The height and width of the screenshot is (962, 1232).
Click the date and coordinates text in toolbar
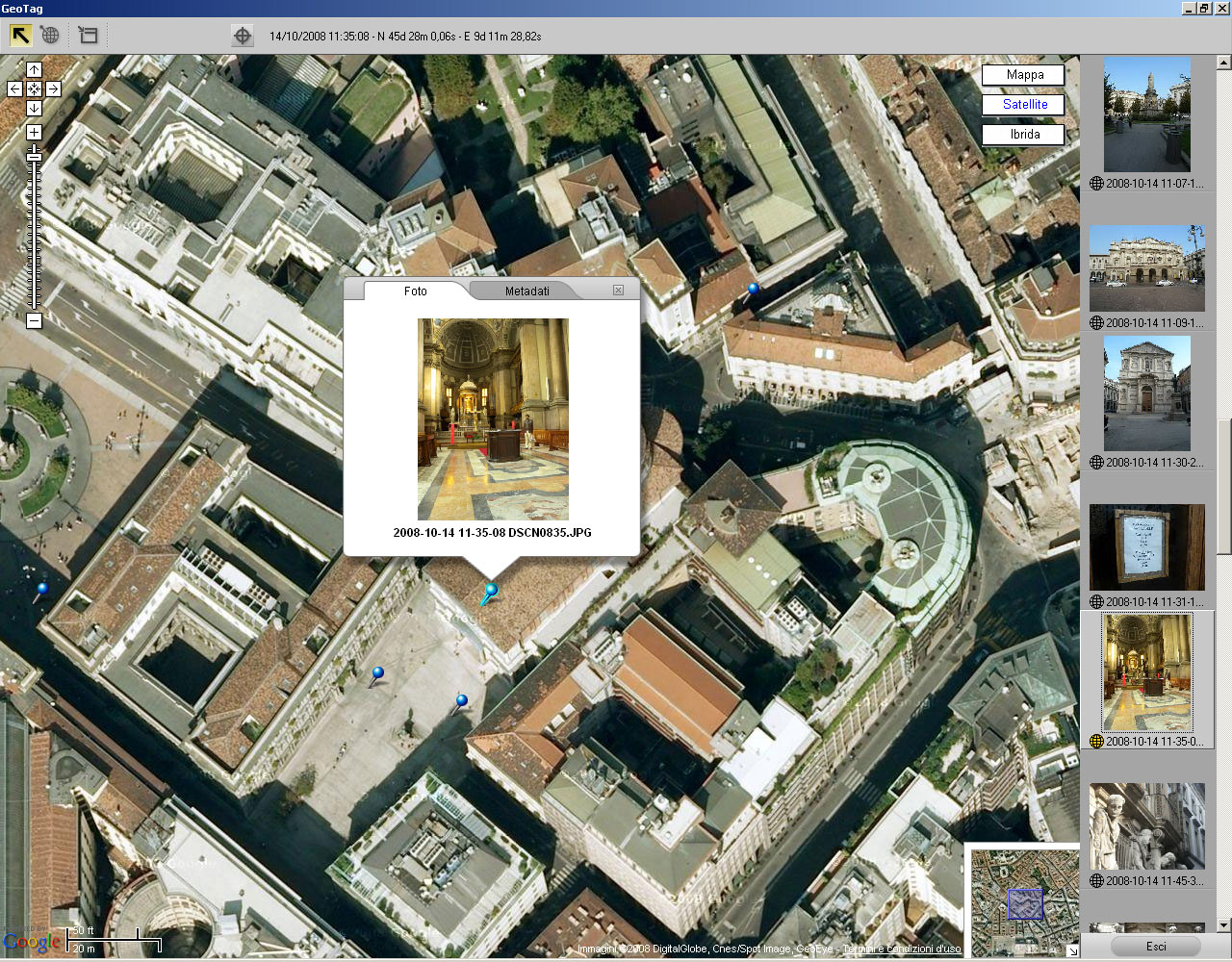pos(405,37)
